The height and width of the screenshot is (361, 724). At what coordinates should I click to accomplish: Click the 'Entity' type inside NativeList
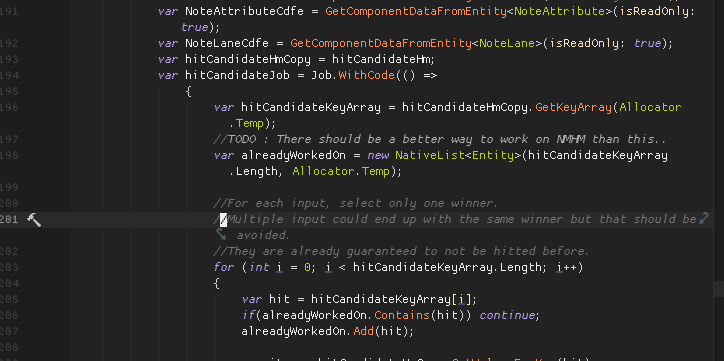pyautogui.click(x=492, y=156)
